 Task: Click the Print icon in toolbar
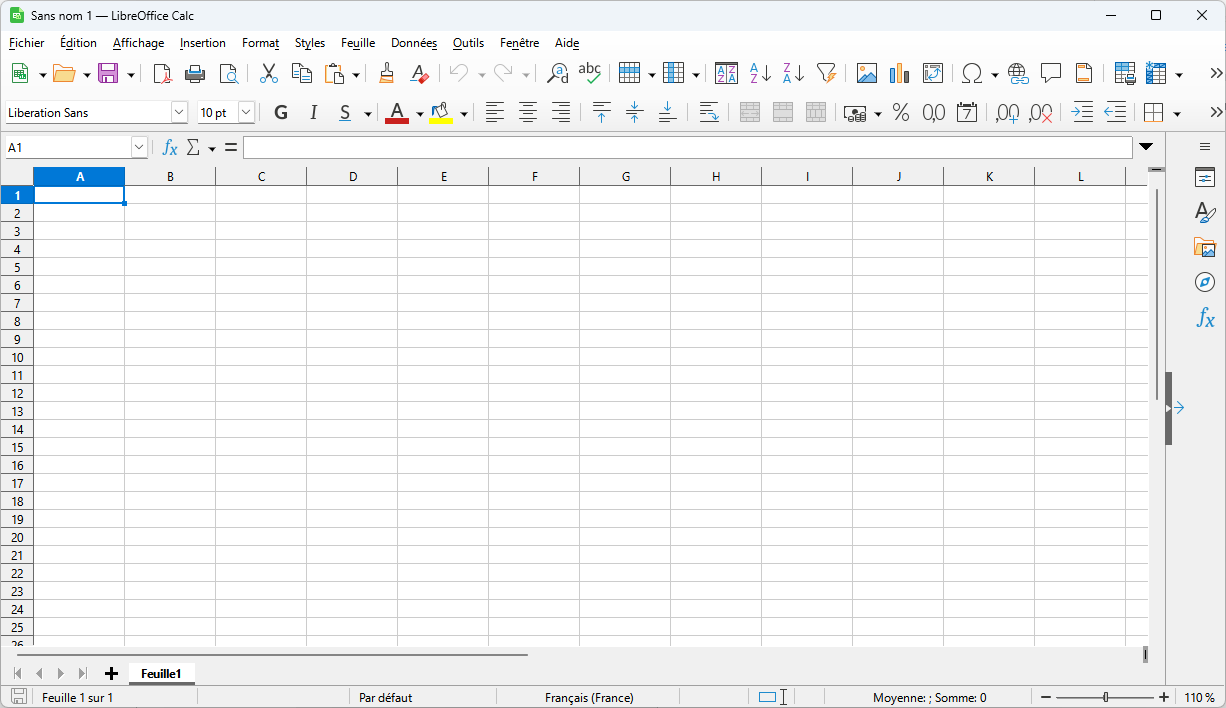(196, 74)
